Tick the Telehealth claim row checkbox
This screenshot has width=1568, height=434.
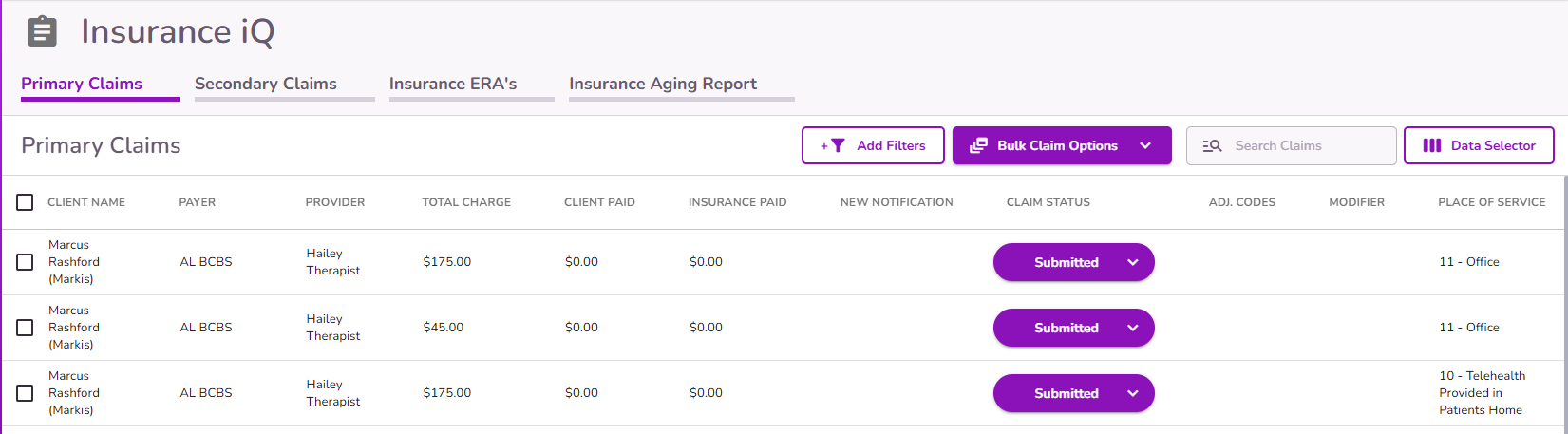(25, 393)
